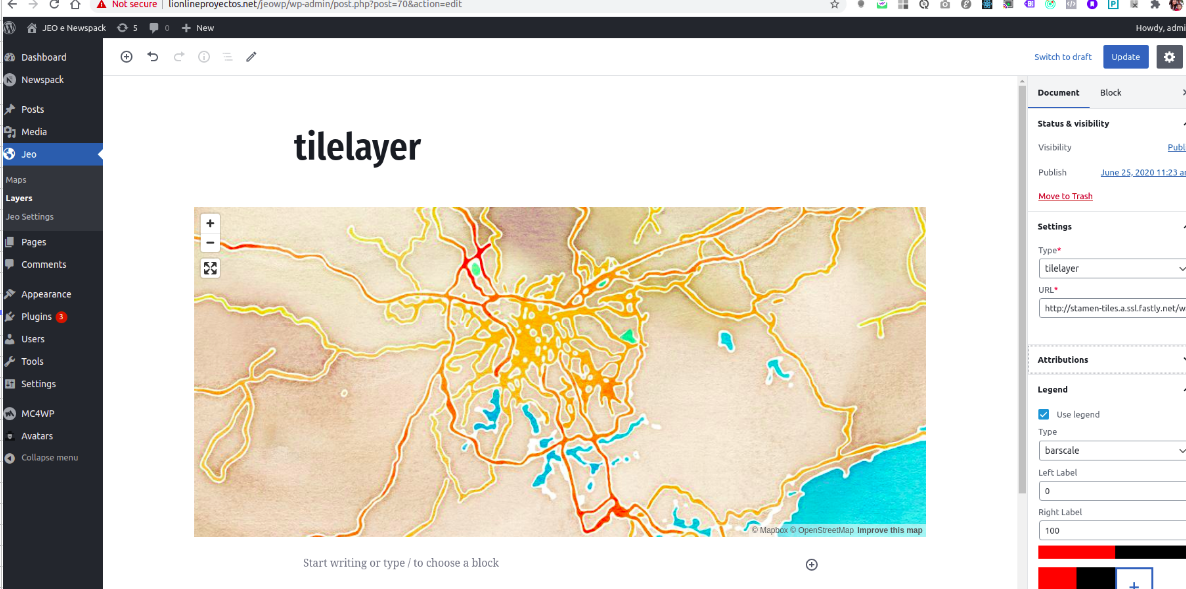Zoom in on the map with the plus control
Screen dimensions: 1186x589
click(210, 223)
